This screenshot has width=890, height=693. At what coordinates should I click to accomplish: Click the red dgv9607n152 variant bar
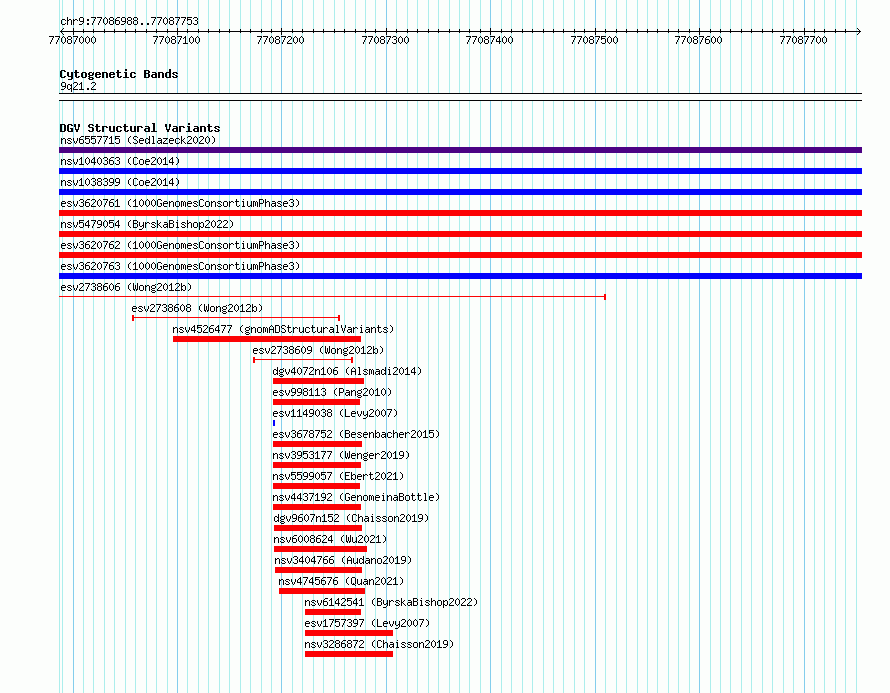(x=318, y=528)
